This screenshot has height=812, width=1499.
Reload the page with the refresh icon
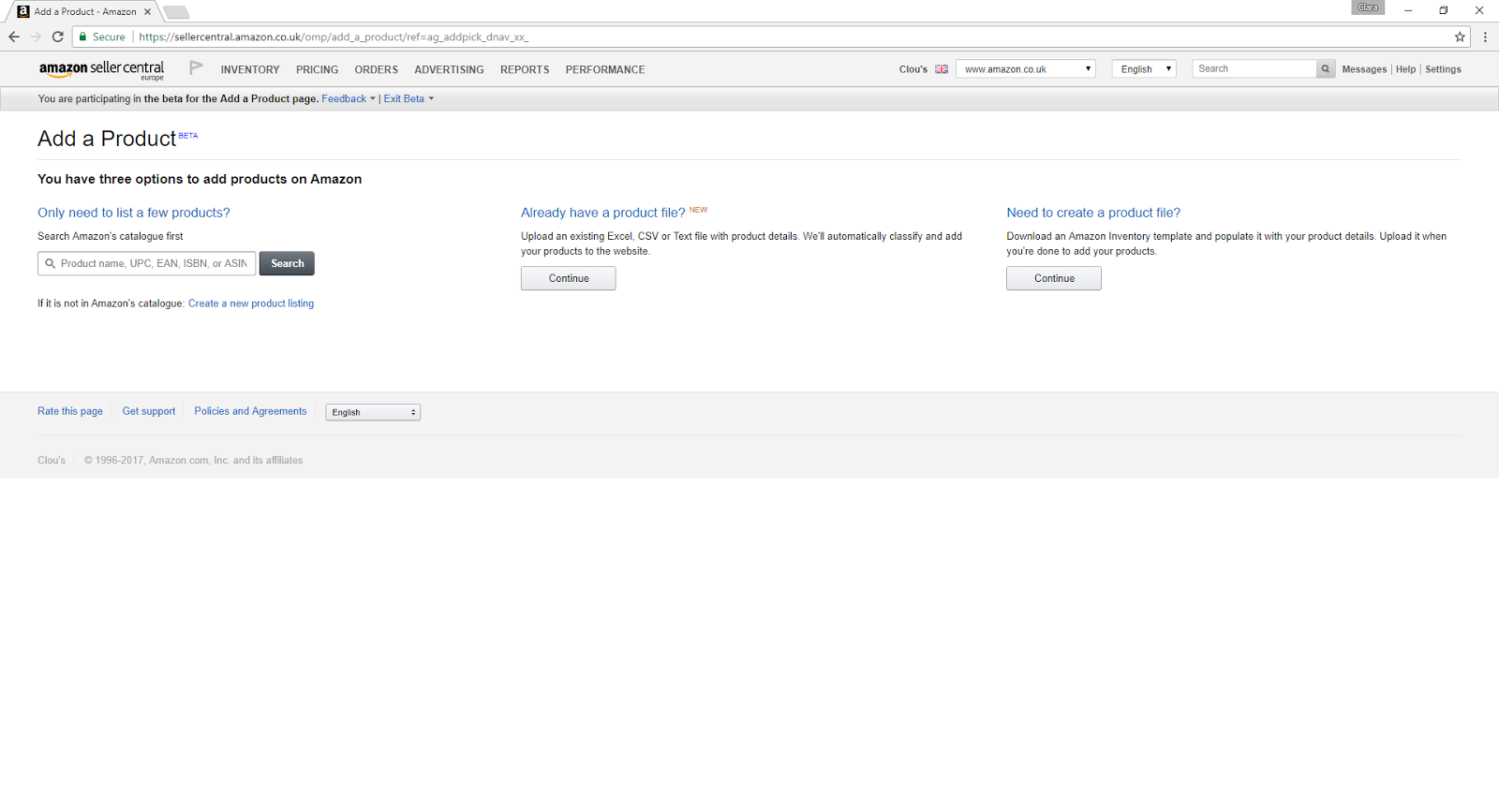pyautogui.click(x=57, y=37)
